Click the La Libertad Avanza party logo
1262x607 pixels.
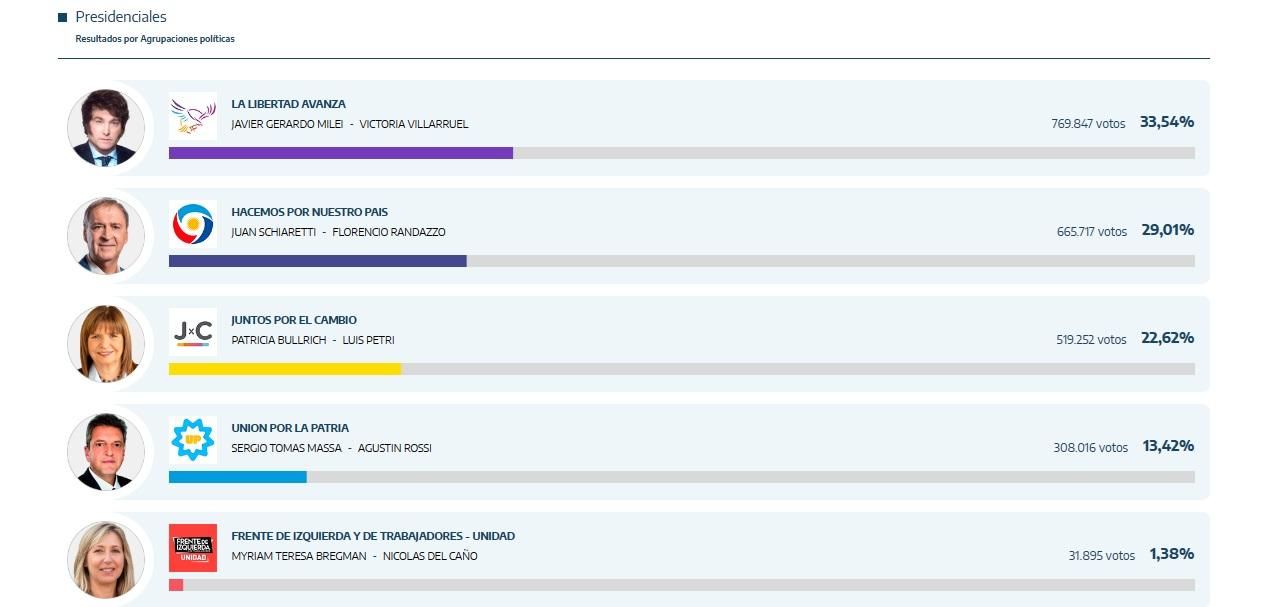tap(193, 115)
